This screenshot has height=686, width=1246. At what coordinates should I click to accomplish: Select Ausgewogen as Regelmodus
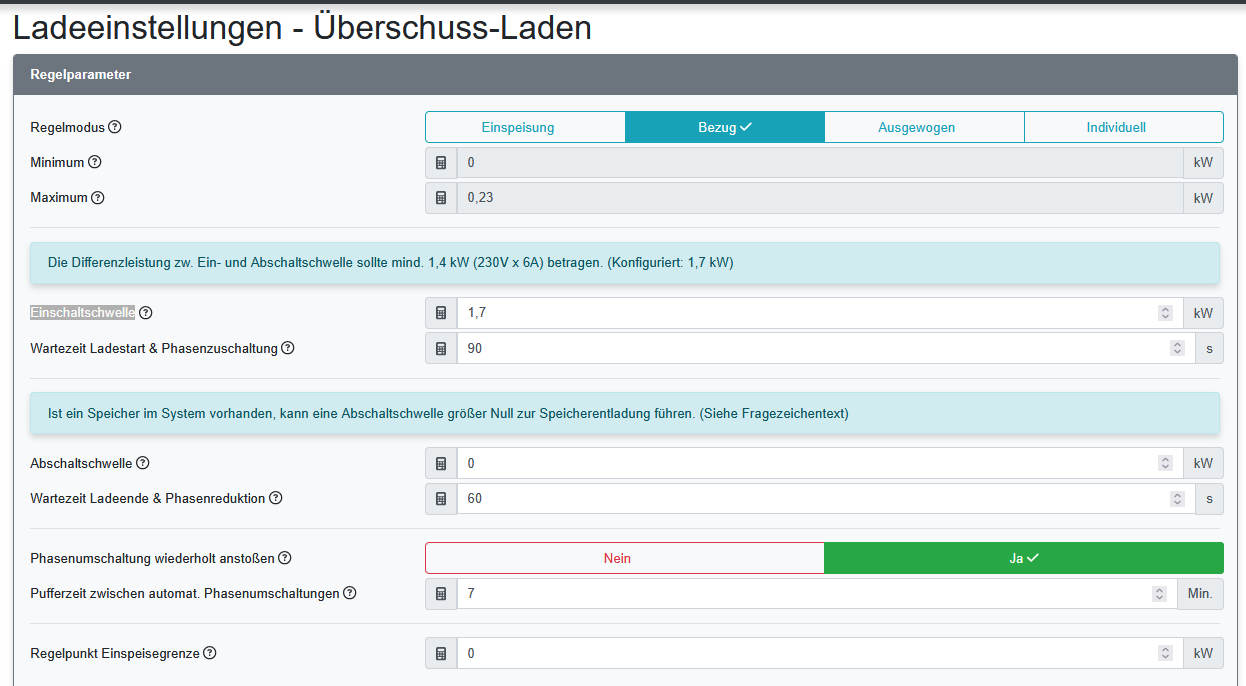tap(923, 127)
